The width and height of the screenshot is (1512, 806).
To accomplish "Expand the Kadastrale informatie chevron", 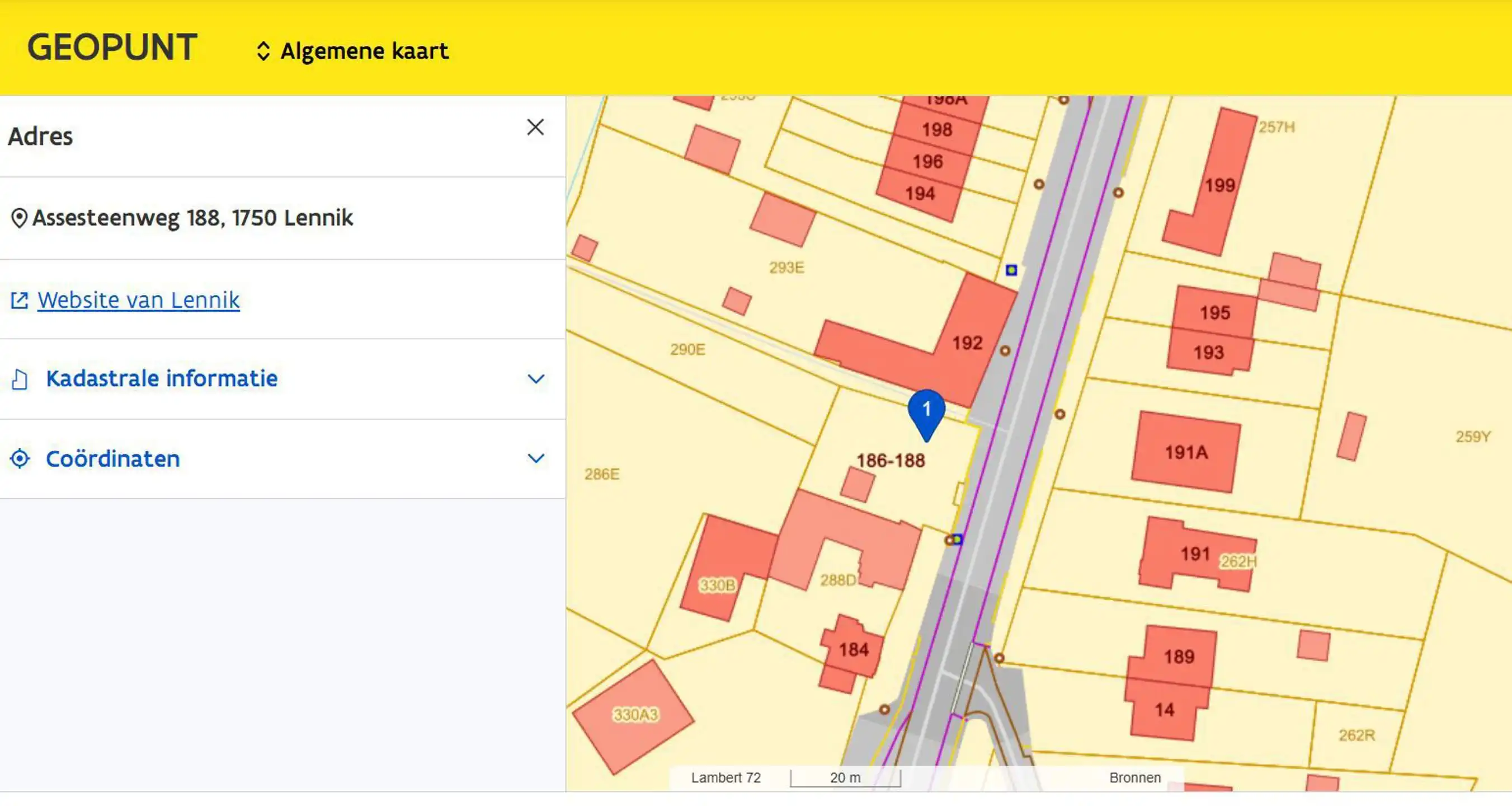I will coord(535,379).
